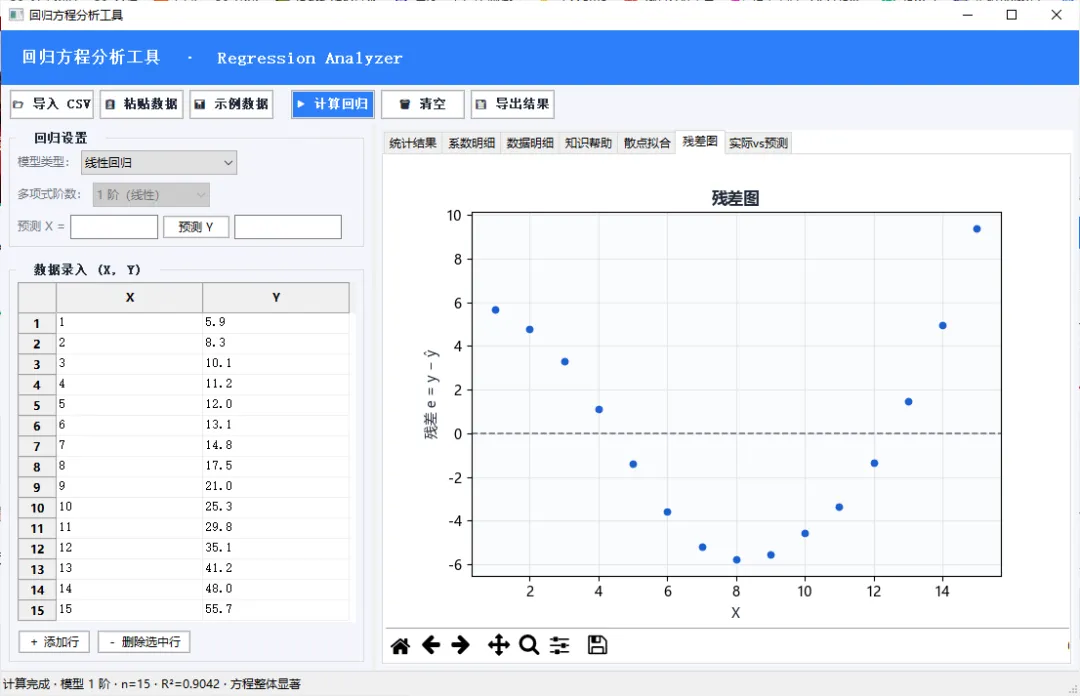The image size is (1080, 696).
Task: Click the table corner select-all cell
Action: (x=37, y=298)
